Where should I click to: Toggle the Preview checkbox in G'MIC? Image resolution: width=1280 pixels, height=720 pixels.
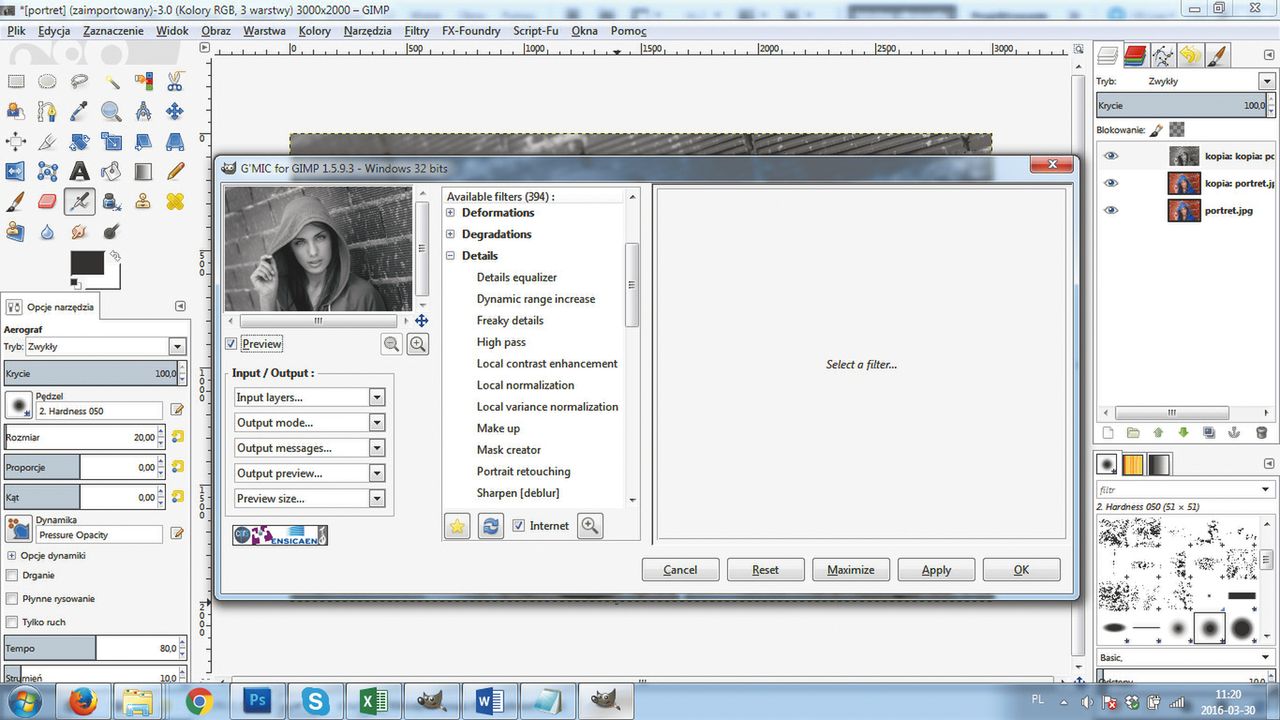click(x=231, y=344)
